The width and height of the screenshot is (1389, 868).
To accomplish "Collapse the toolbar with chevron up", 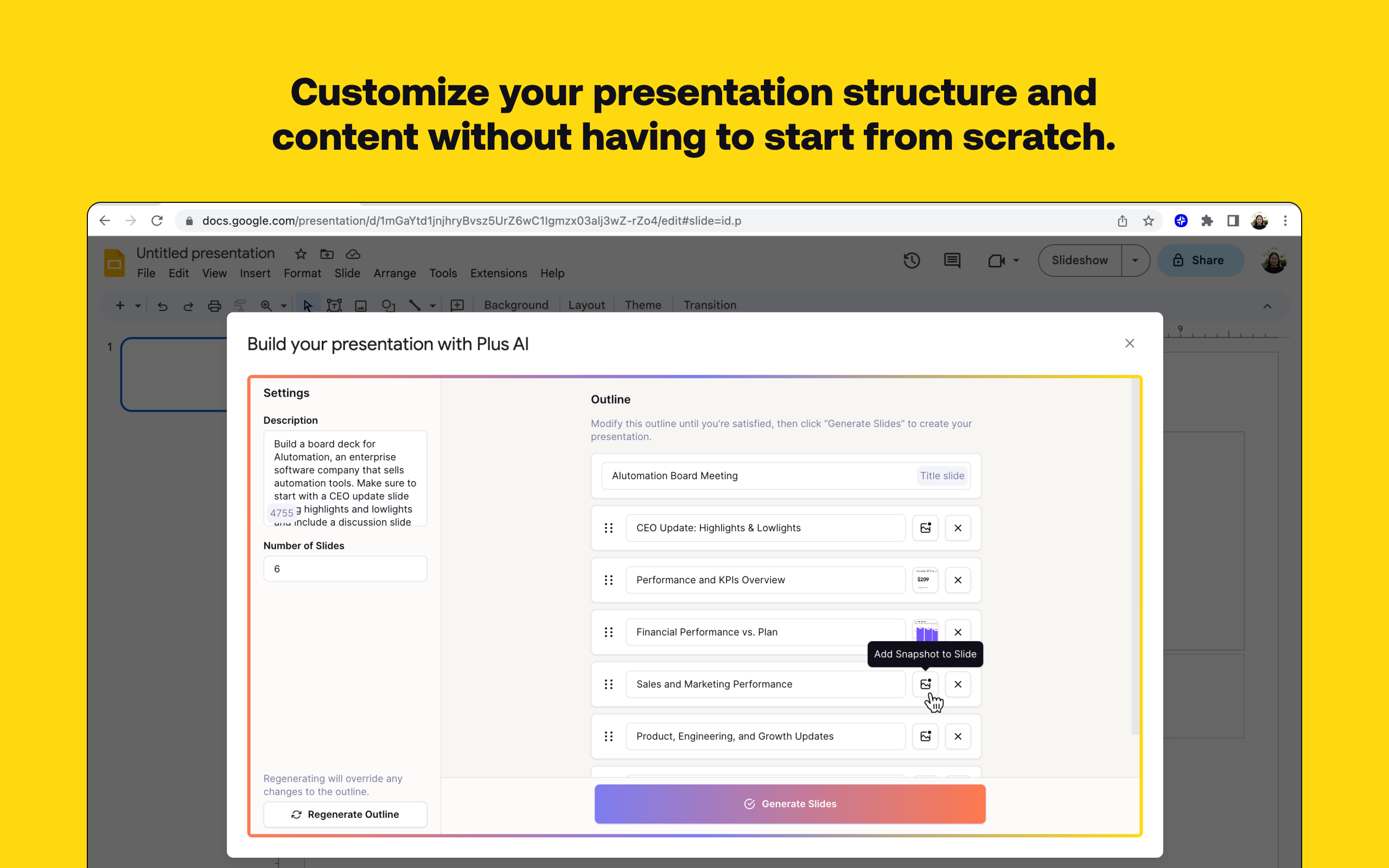I will click(x=1267, y=306).
